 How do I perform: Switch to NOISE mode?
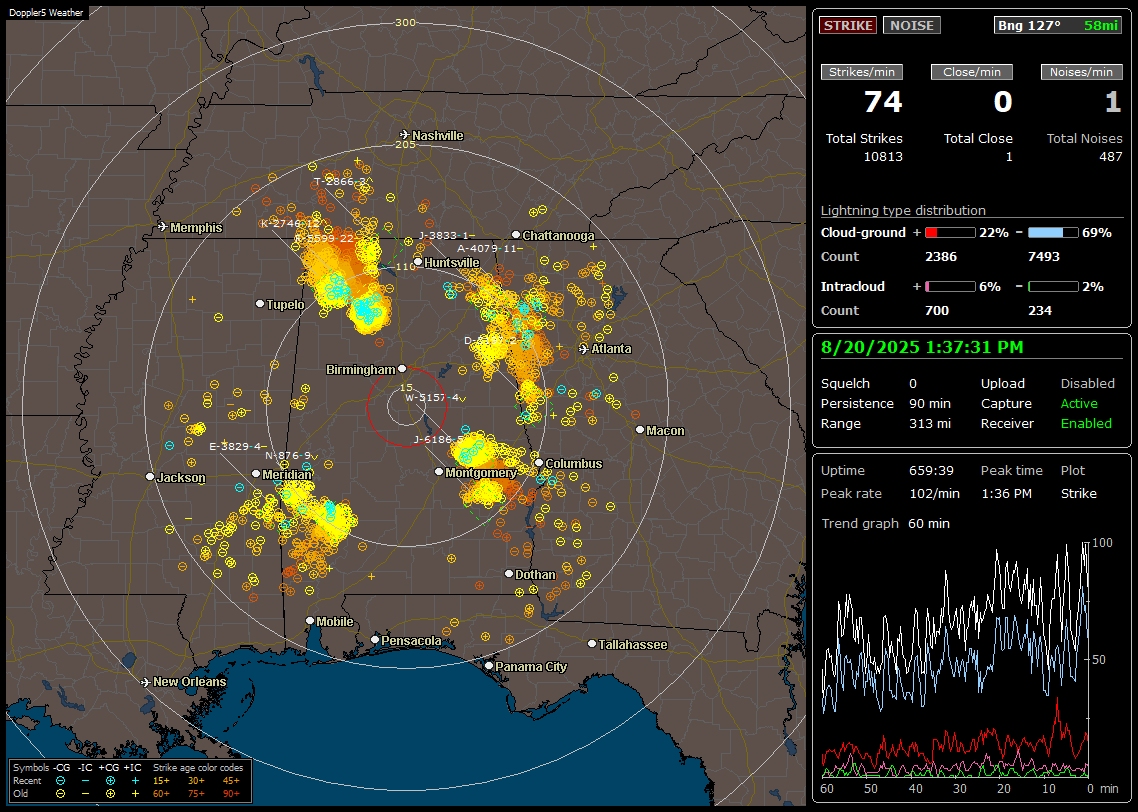tap(912, 25)
